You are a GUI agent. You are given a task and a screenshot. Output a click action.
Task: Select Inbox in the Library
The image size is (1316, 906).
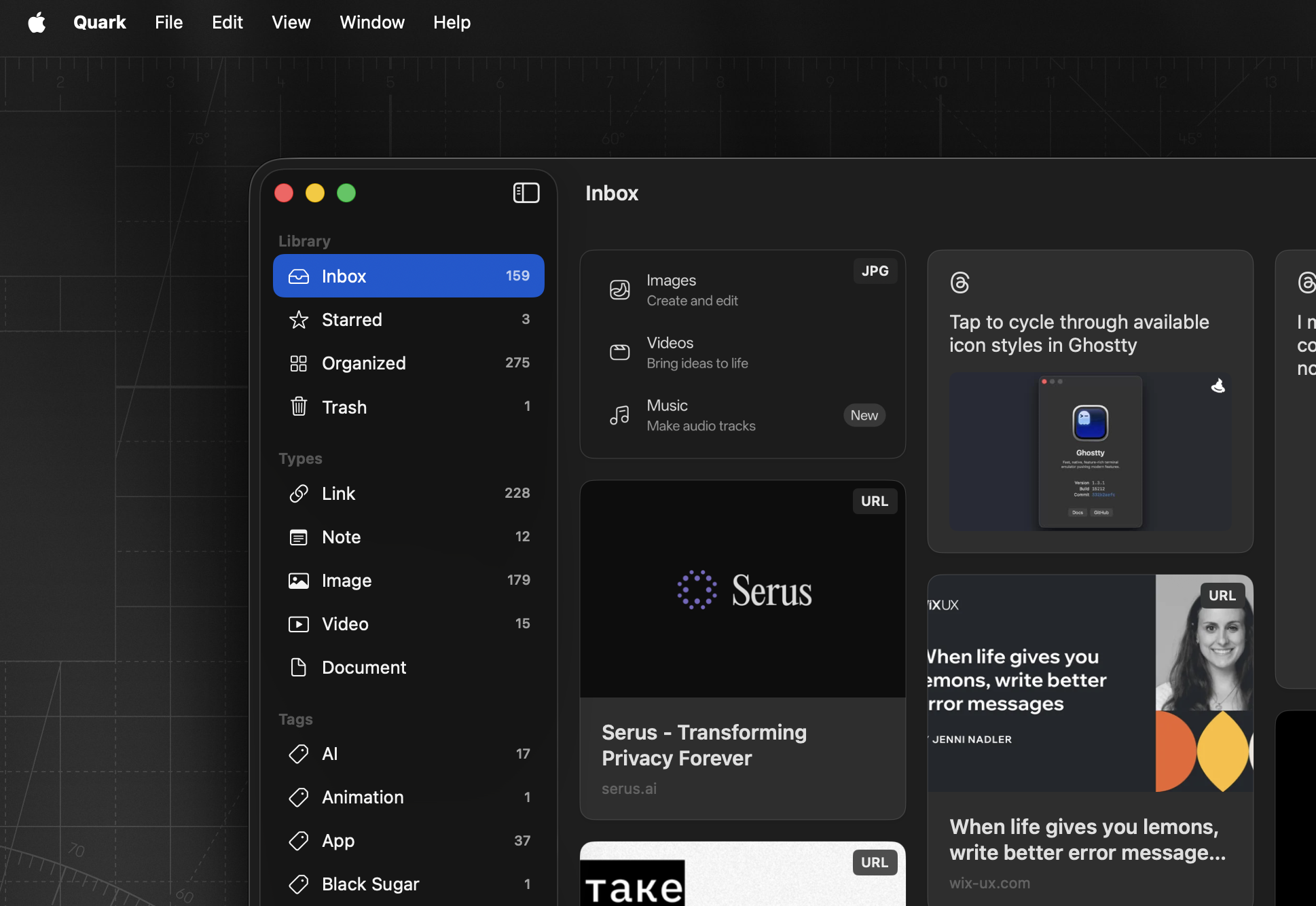point(409,276)
